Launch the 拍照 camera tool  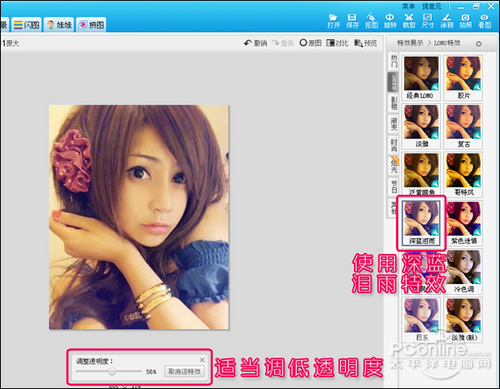coord(466,21)
